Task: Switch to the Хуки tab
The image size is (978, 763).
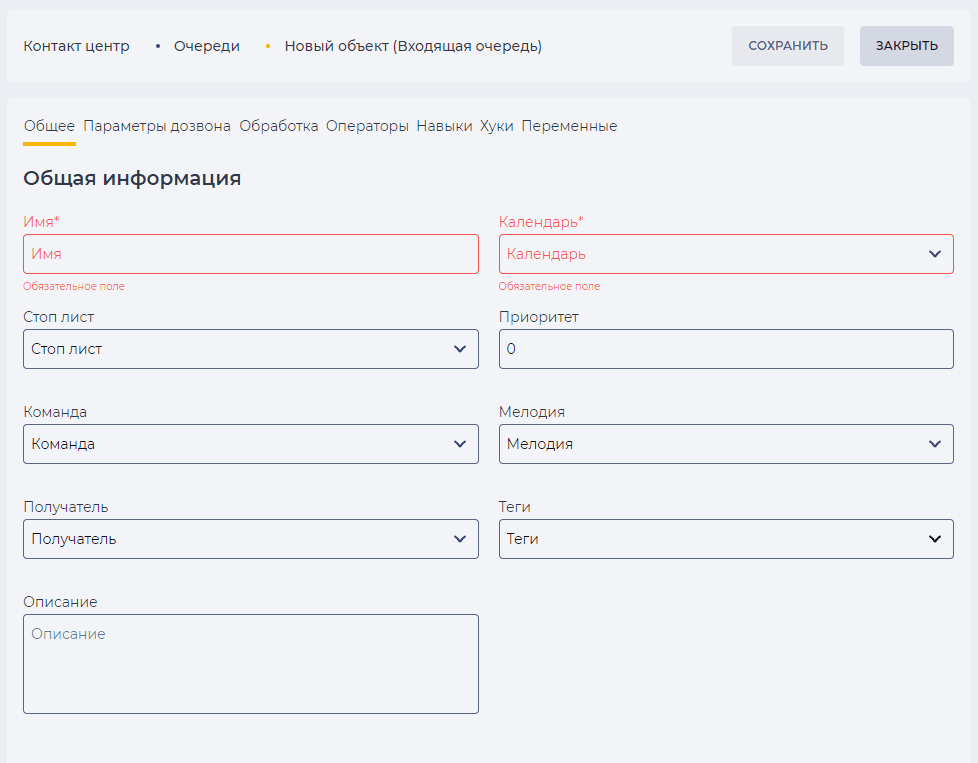Action: [x=496, y=126]
